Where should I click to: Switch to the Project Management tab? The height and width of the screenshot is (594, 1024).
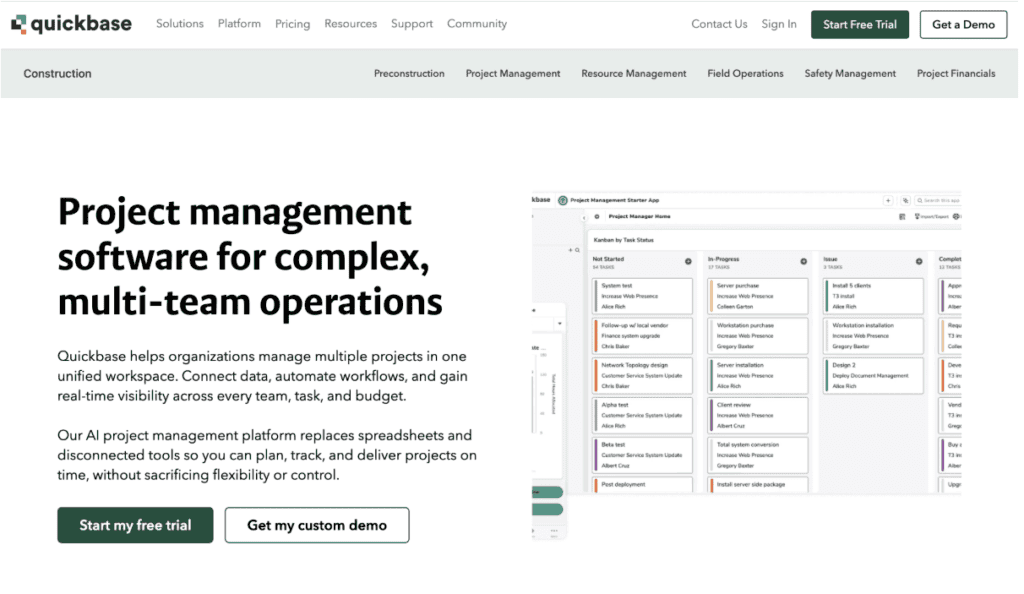point(513,73)
